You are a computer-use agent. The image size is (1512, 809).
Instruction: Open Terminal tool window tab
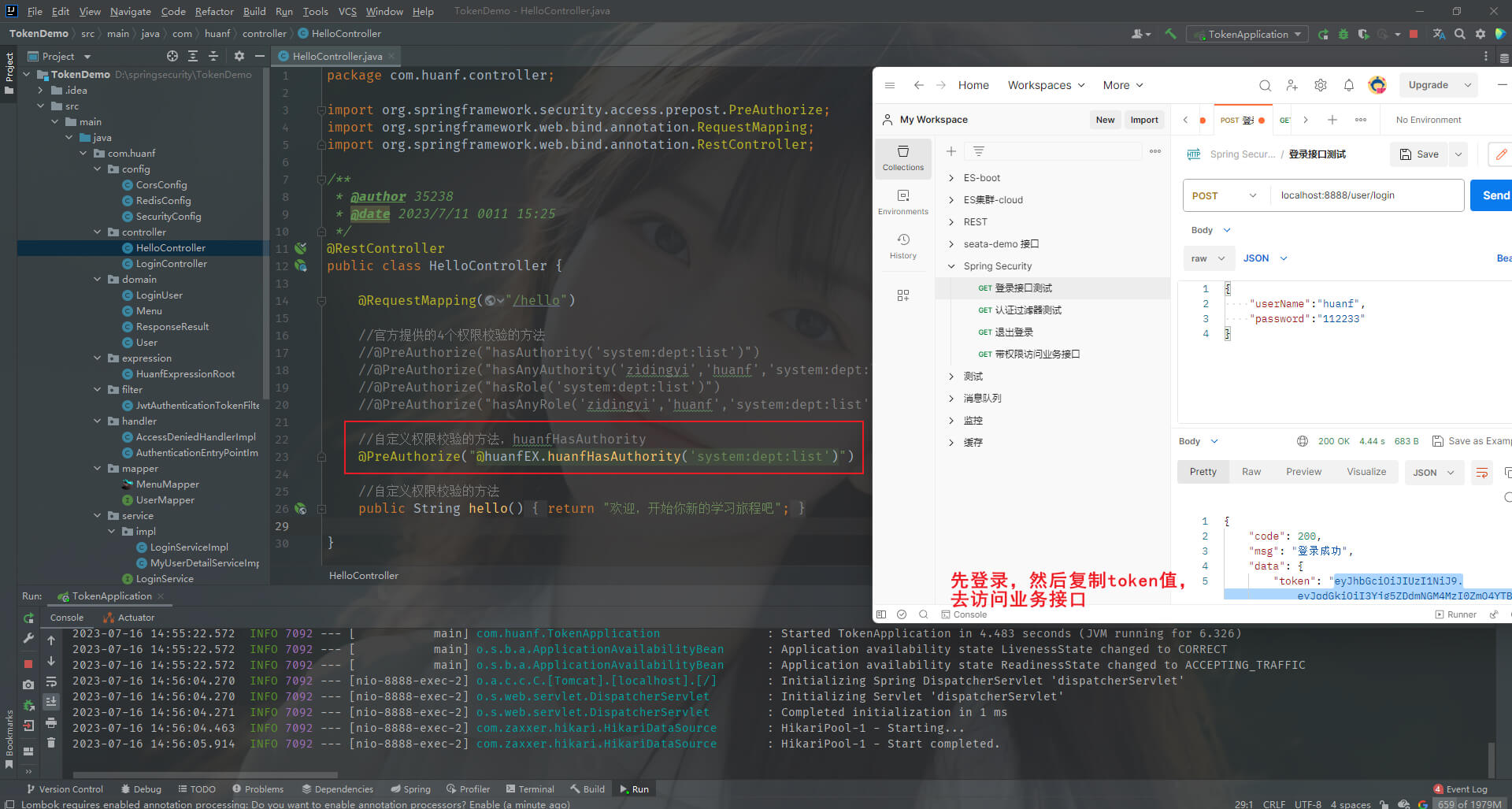tap(530, 789)
